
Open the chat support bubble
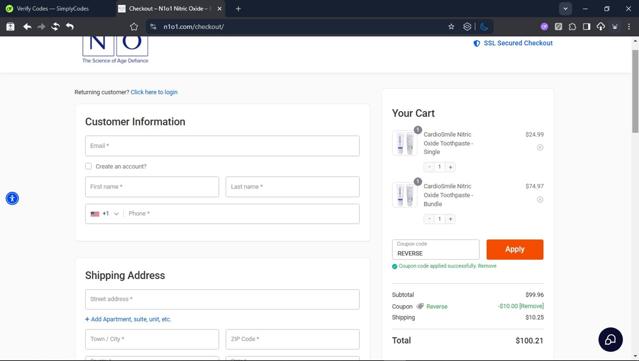(610, 339)
